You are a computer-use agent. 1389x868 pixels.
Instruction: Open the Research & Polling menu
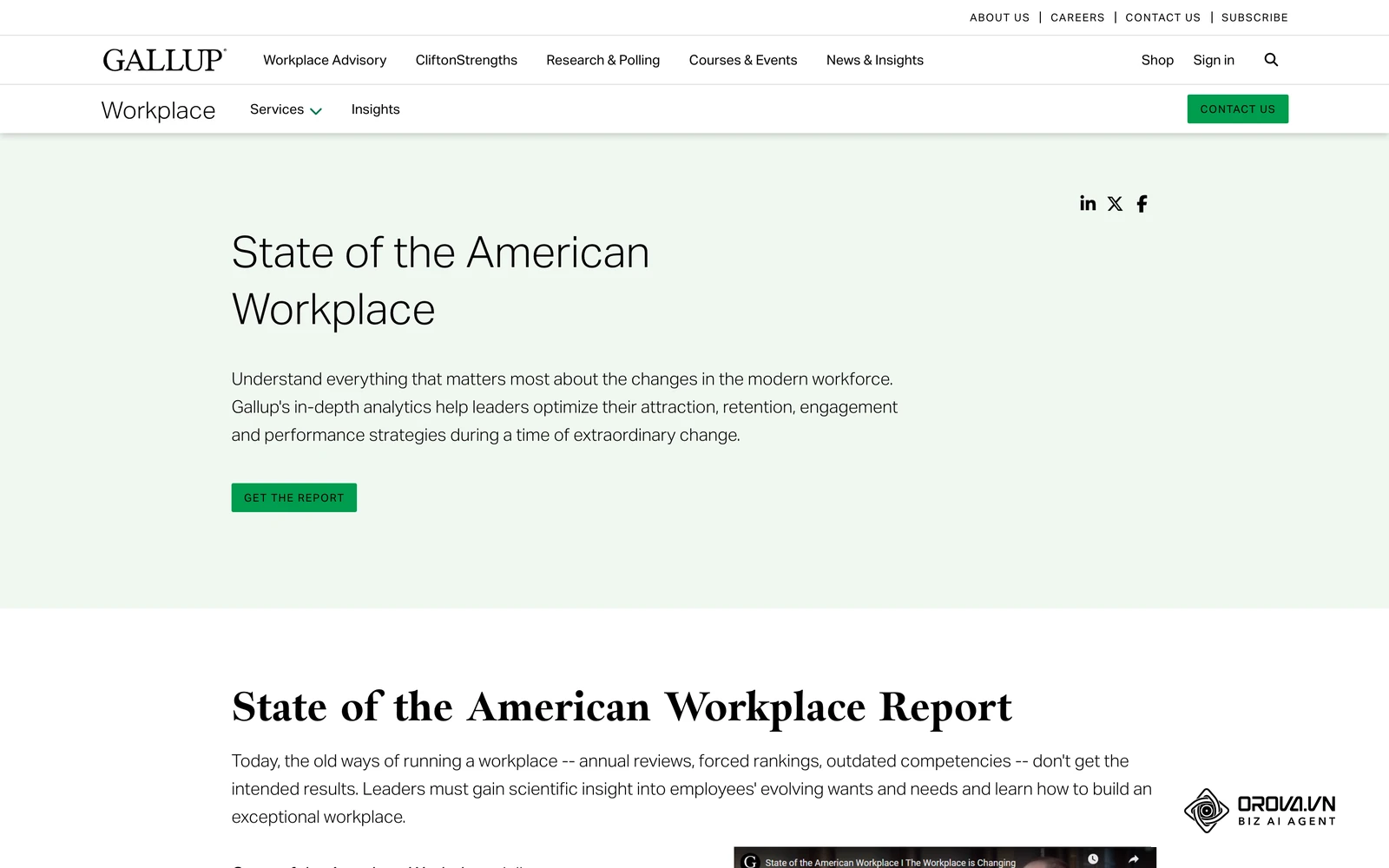602,60
